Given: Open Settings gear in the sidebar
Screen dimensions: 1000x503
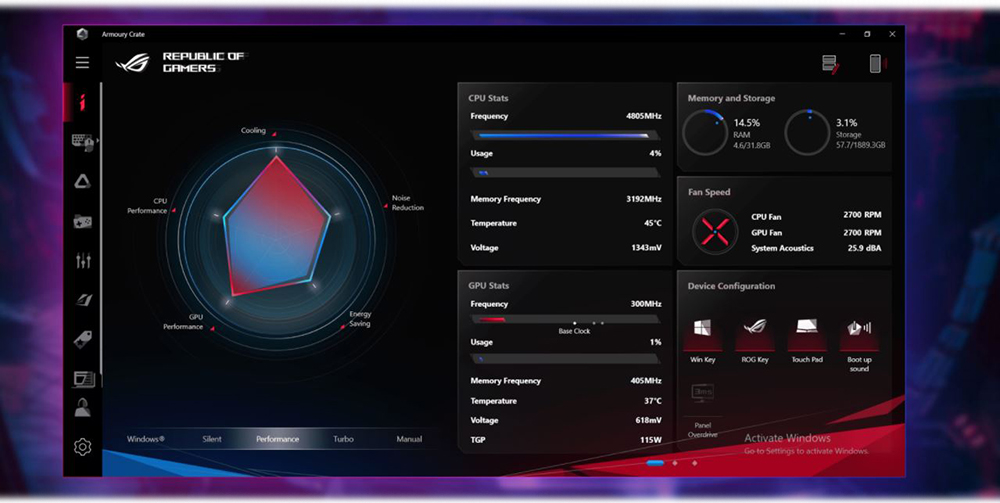Looking at the screenshot, I should 82,447.
